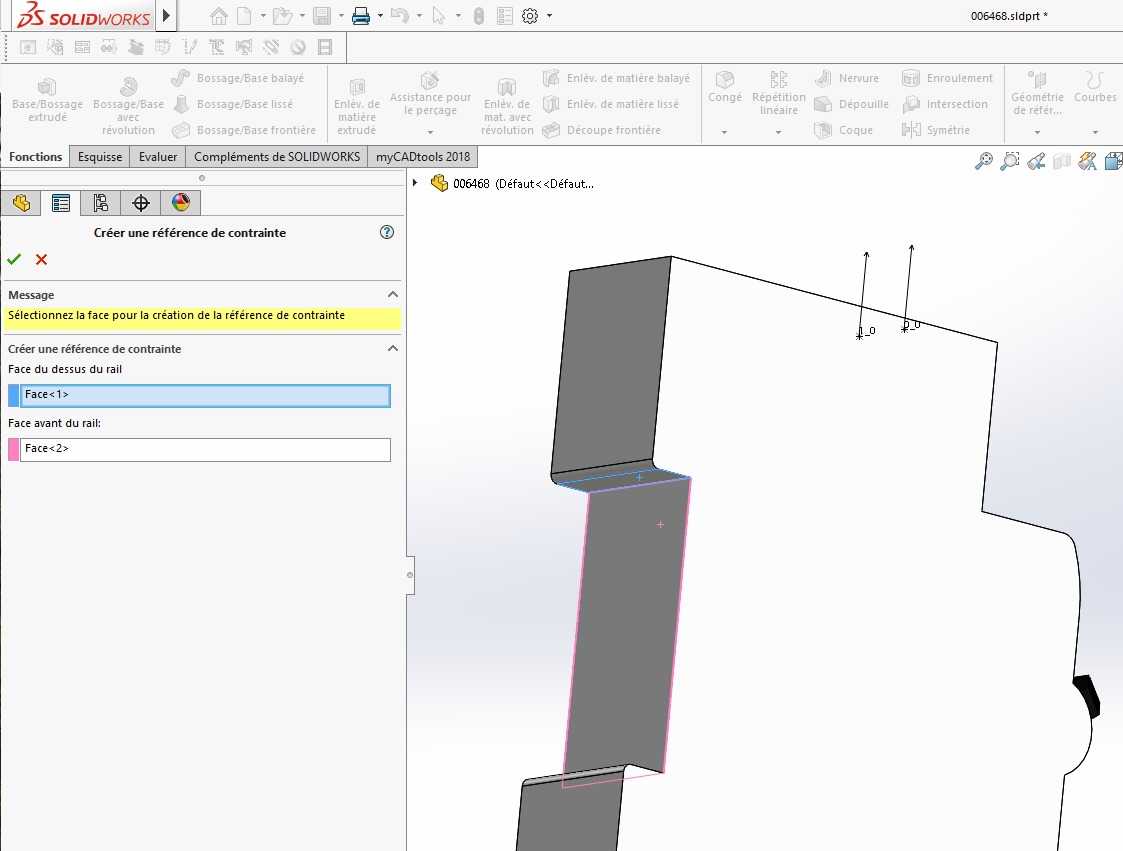
Task: Open Compléments de SOLIDWORKS tab
Action: click(276, 157)
